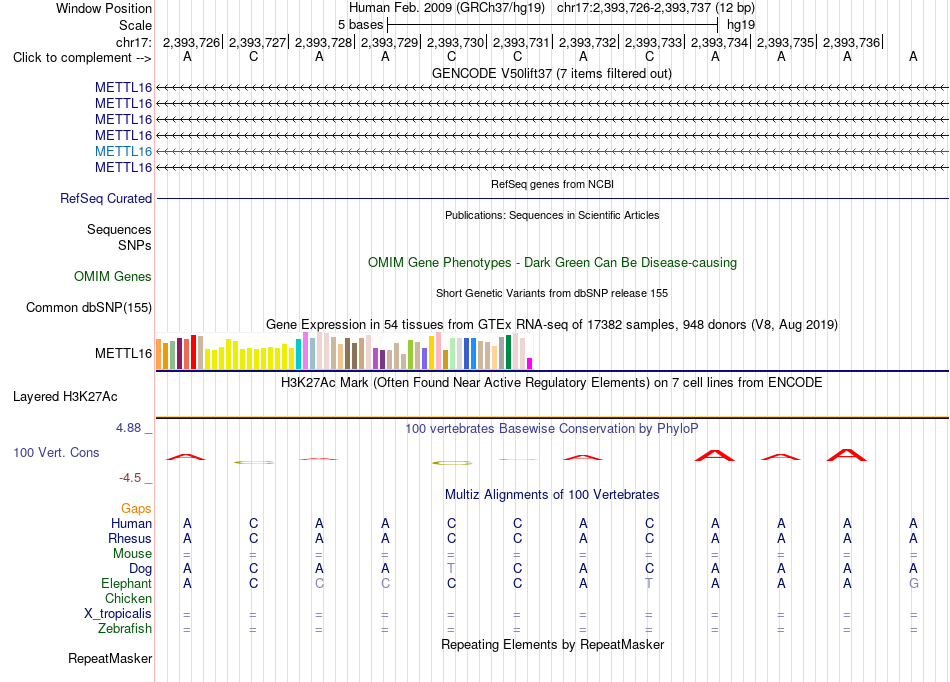Click the chr17:2,393,726-2,393,737 (12 bp) range text
The image size is (950, 682).
click(656, 8)
